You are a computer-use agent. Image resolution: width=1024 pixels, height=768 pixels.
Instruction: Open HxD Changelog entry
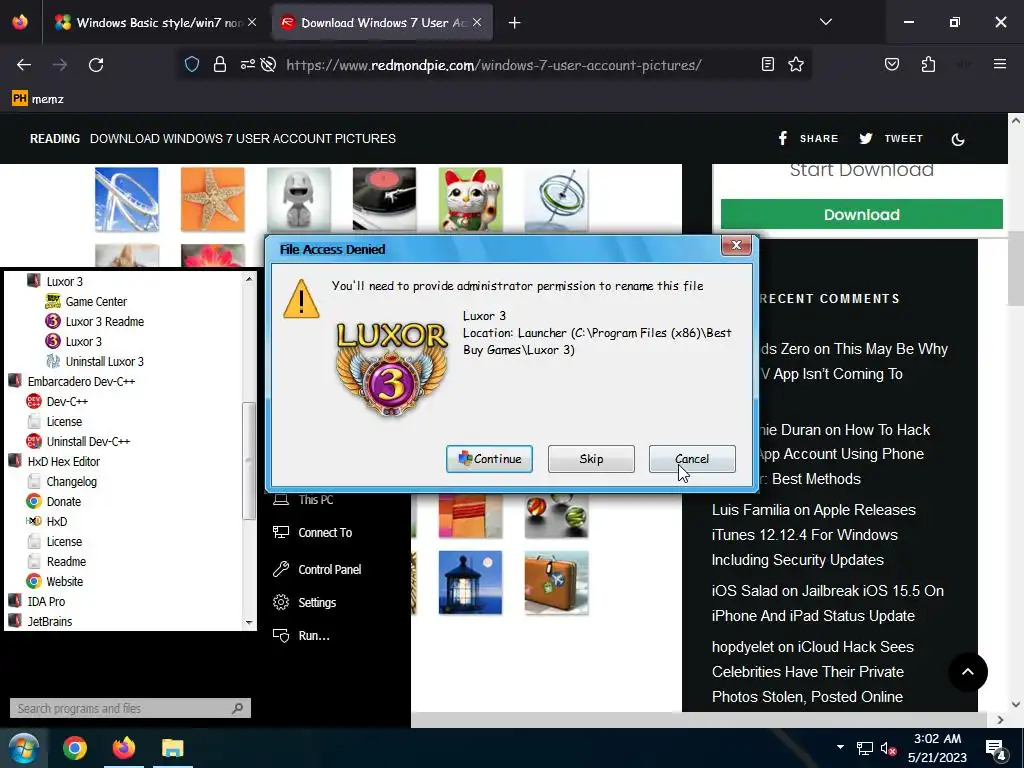click(62, 481)
